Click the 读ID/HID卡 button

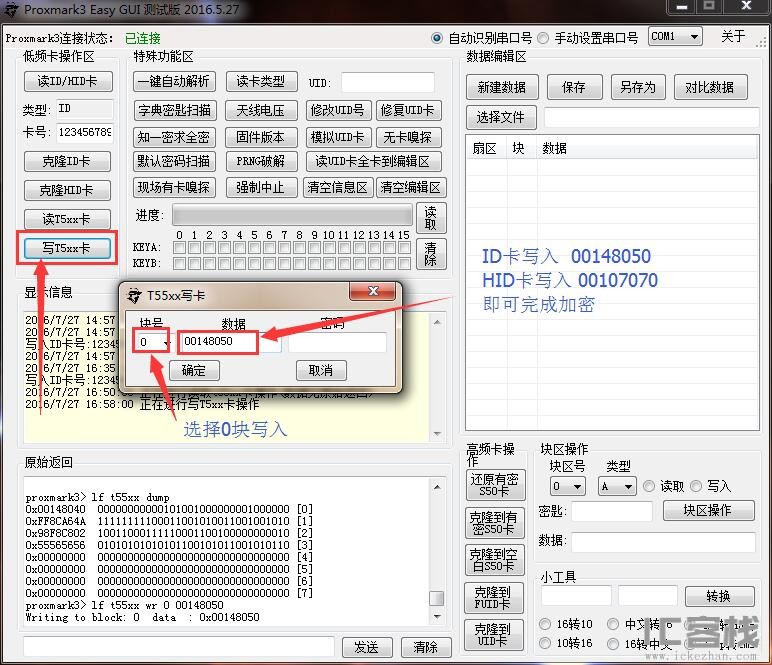point(68,81)
